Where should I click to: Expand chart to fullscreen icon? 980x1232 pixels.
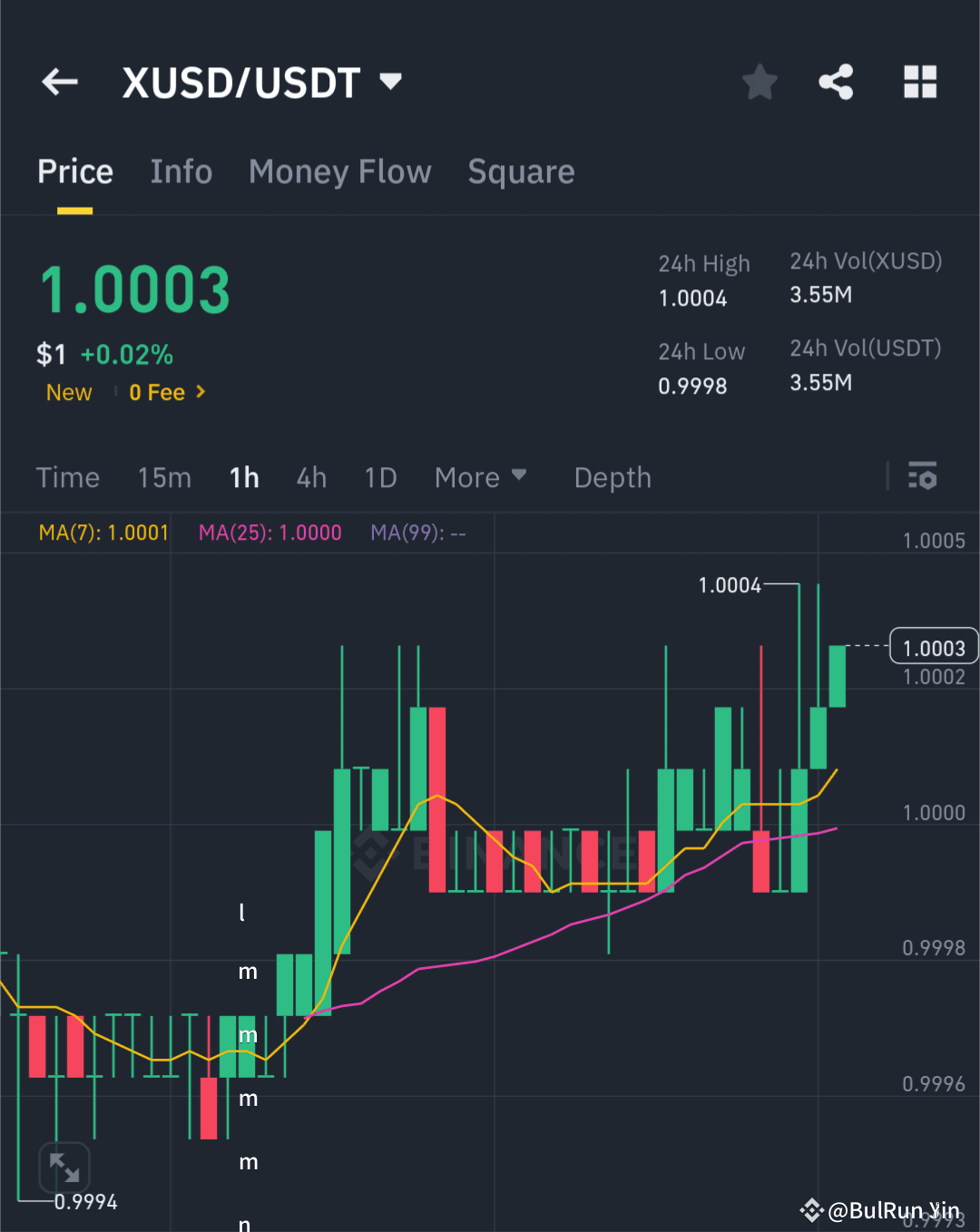point(64,1167)
